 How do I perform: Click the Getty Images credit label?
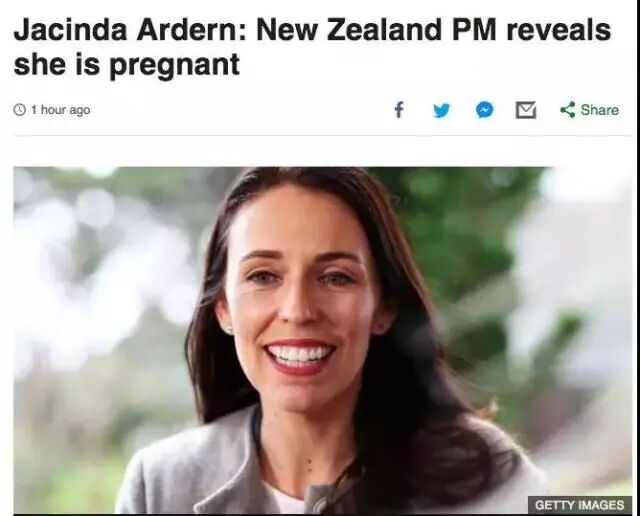click(580, 505)
